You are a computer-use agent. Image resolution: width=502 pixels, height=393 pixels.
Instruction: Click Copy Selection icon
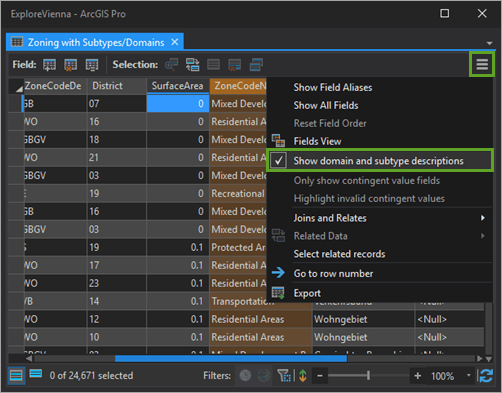pyautogui.click(x=256, y=64)
